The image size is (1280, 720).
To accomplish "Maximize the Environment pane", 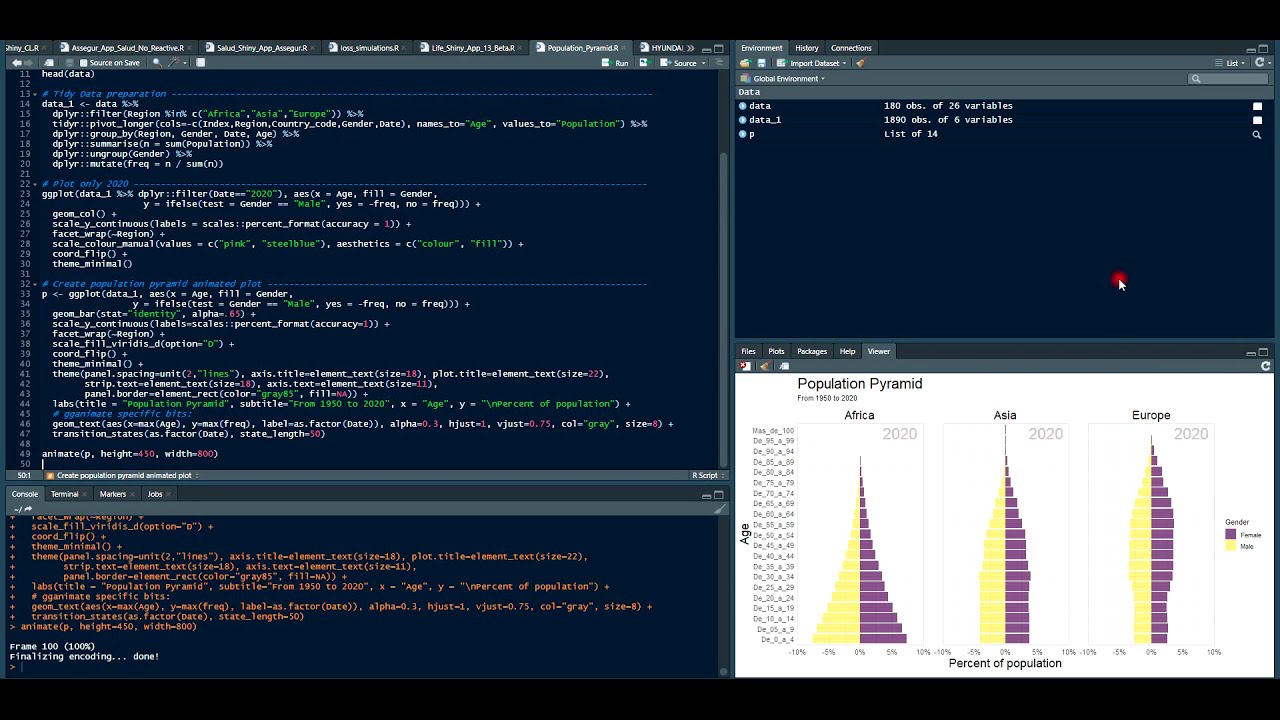I will 1263,48.
